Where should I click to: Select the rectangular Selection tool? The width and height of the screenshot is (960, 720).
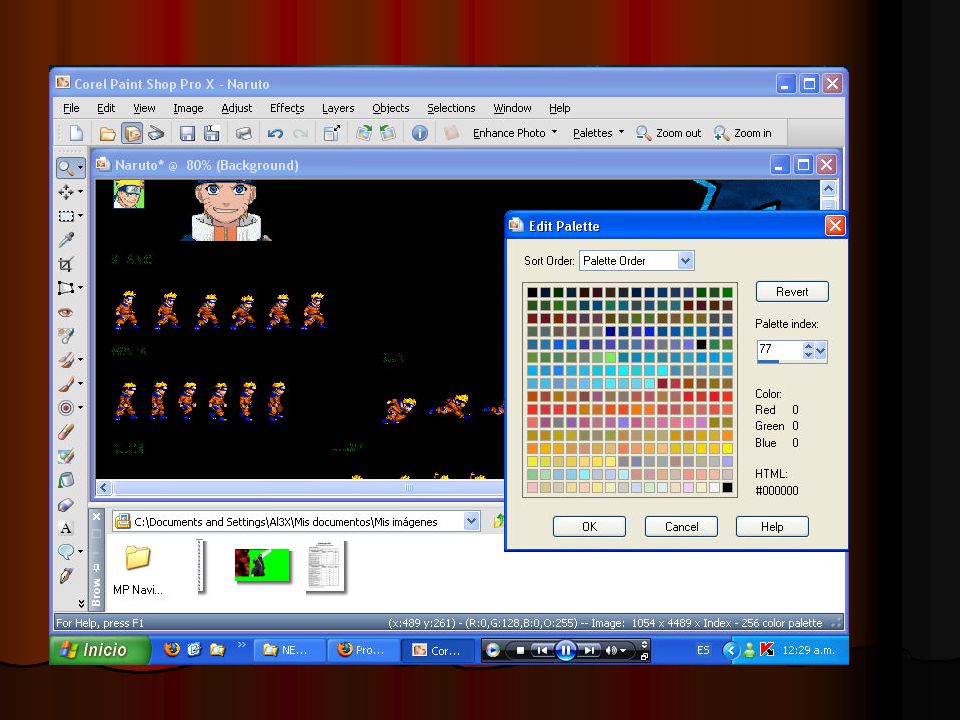tap(65, 216)
